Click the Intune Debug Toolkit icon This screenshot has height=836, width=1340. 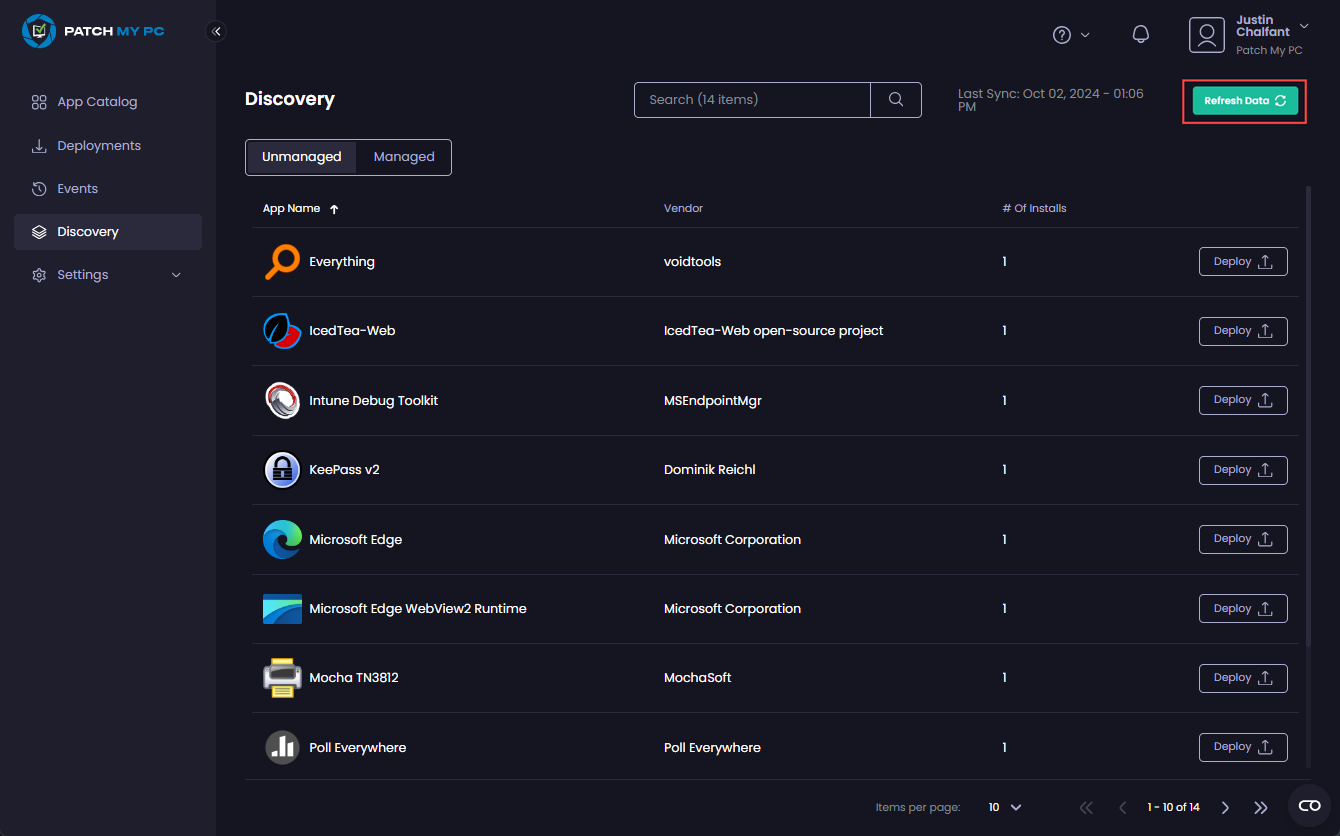click(282, 401)
